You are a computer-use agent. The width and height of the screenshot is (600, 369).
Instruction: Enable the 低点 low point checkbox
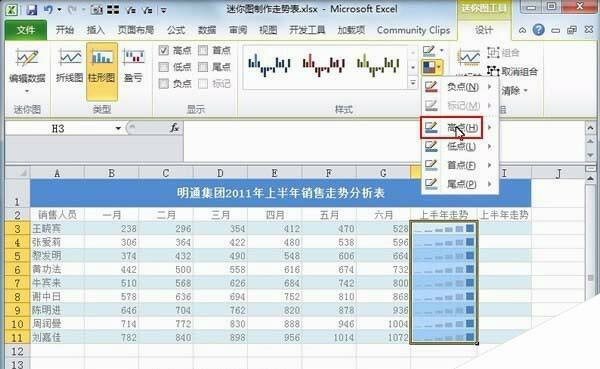click(164, 67)
